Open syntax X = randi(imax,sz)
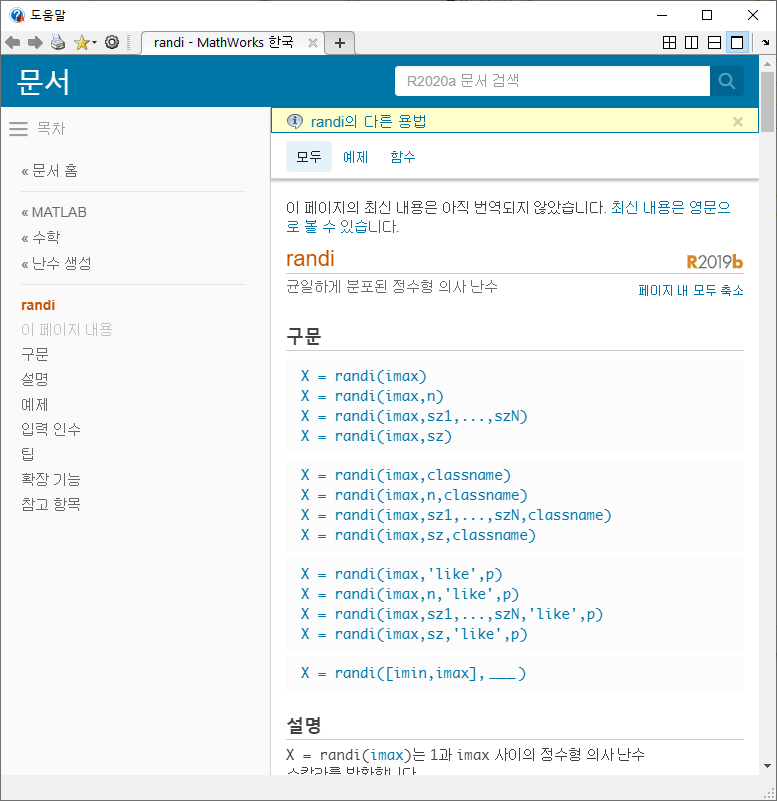Screen dimensions: 777x801 (x=376, y=436)
